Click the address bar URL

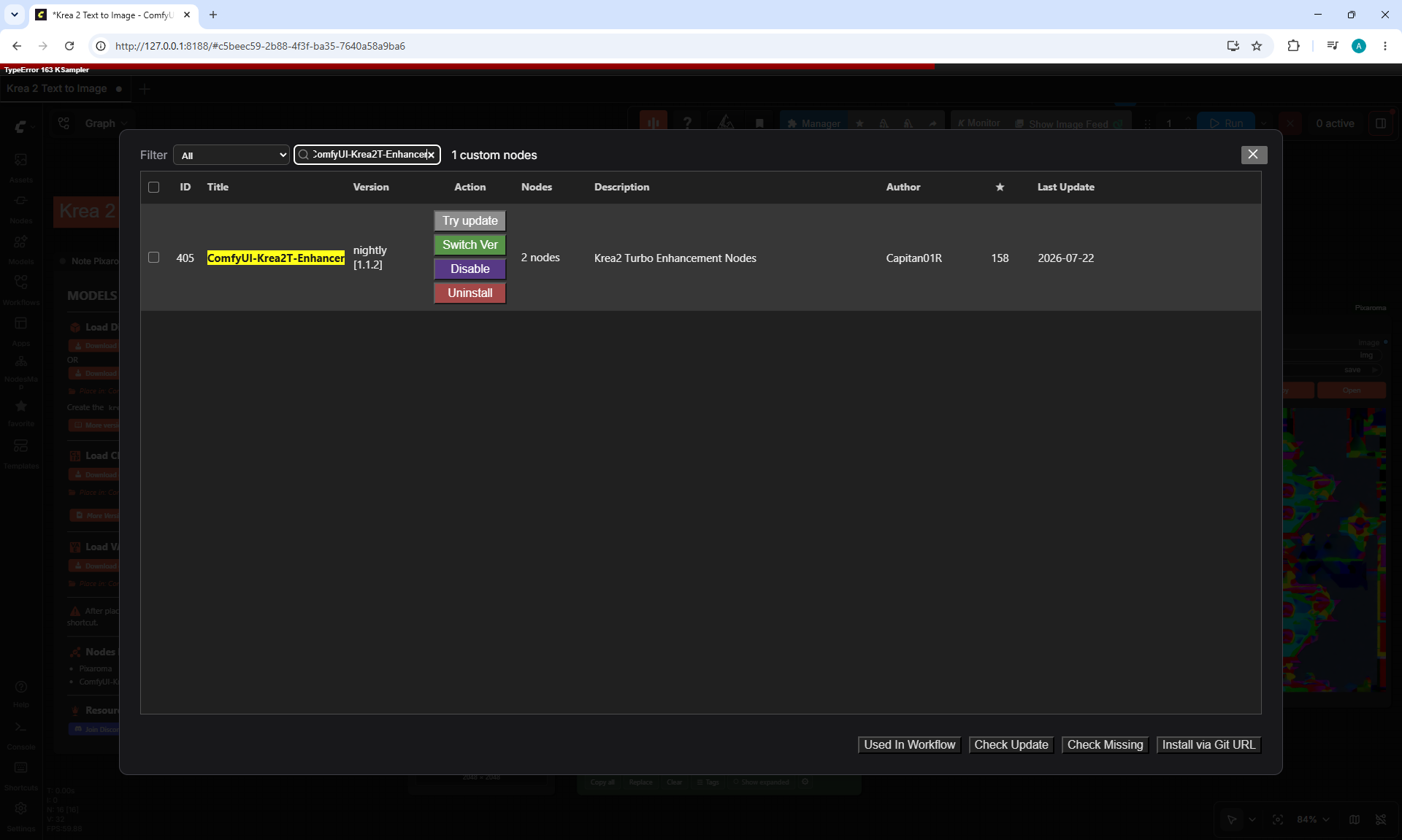point(260,46)
